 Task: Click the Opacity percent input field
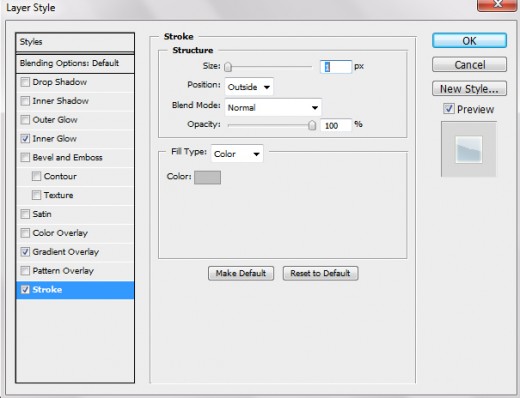pos(336,126)
